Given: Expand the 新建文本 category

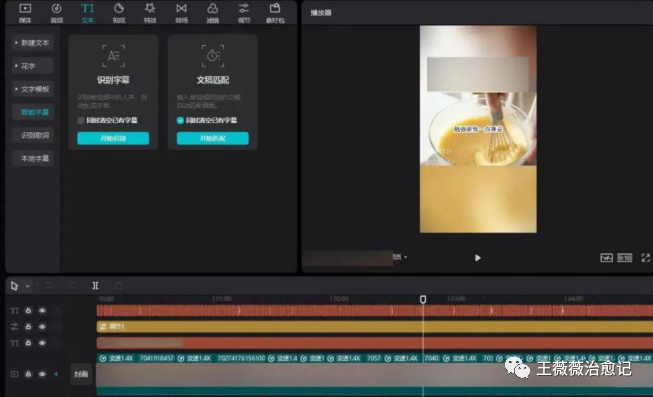Looking at the screenshot, I should point(32,42).
